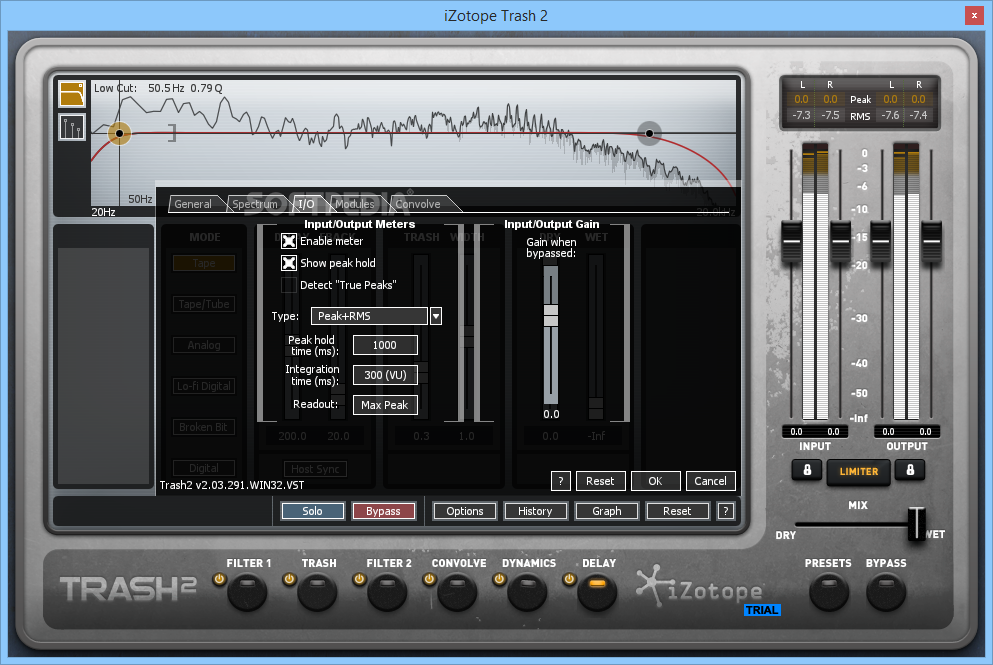Screen dimensions: 993x665
Task: Click the Graph button
Action: point(607,511)
